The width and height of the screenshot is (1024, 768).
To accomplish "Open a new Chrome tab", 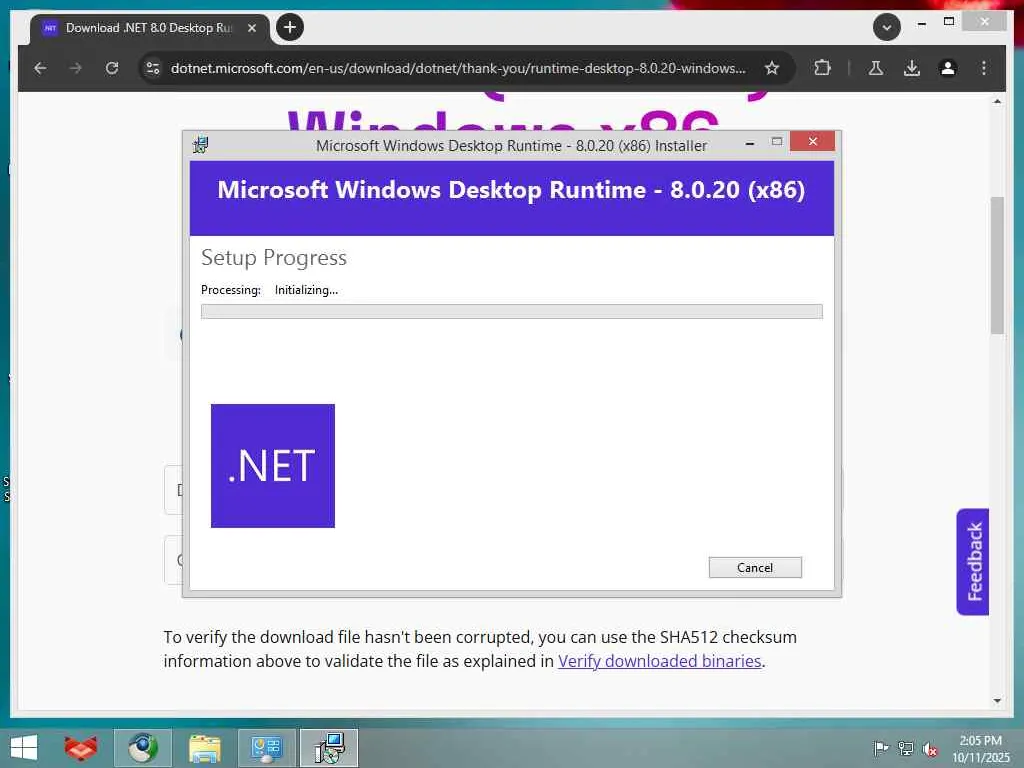I will 290,27.
